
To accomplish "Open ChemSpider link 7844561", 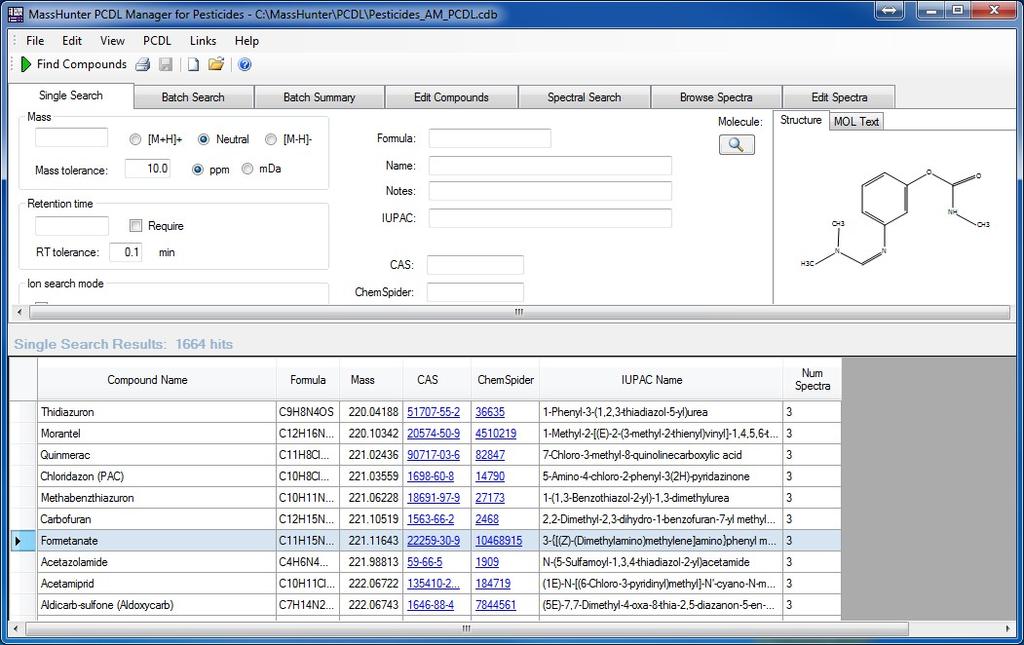I will coord(496,605).
